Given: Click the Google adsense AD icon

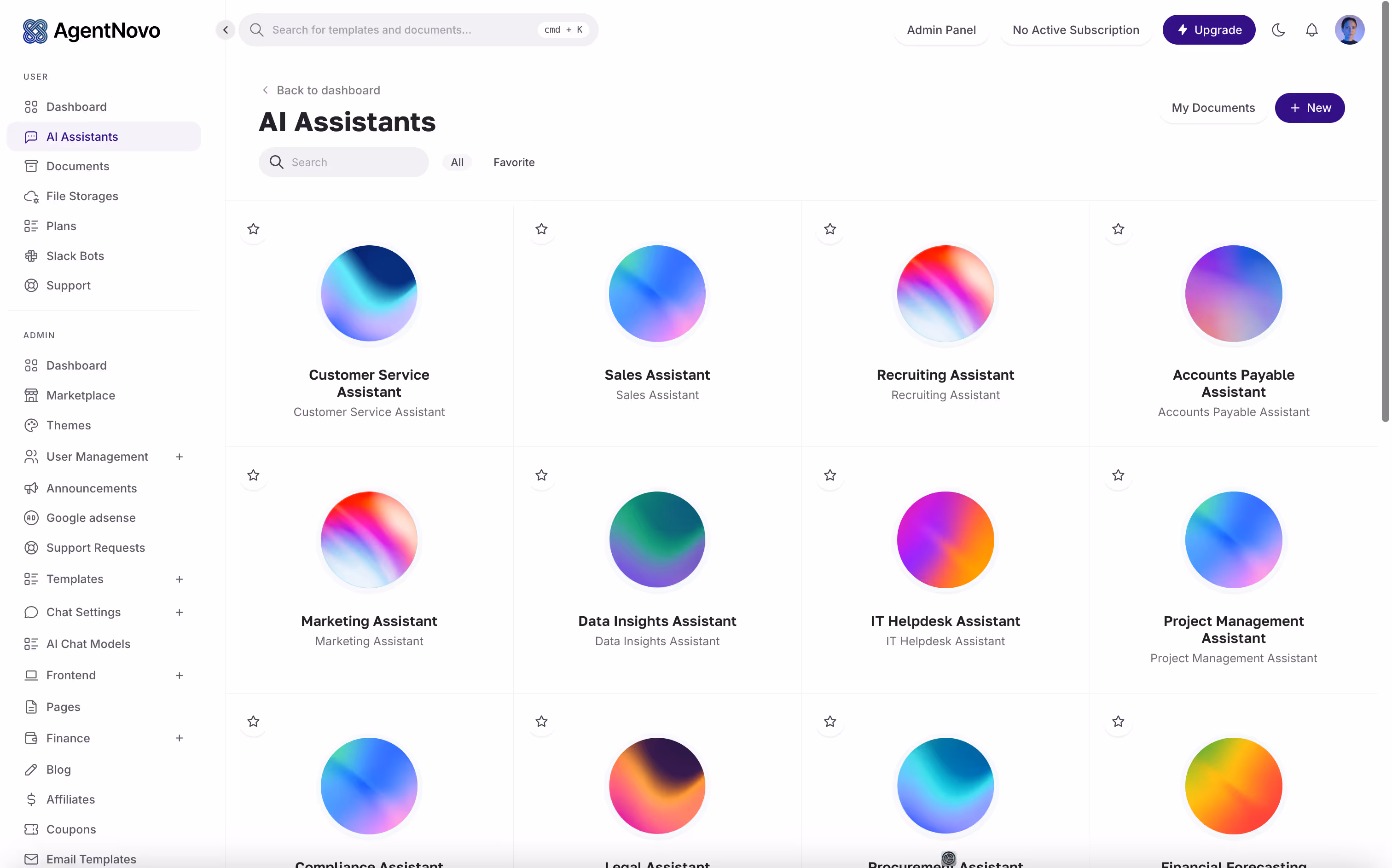Looking at the screenshot, I should coord(31,518).
